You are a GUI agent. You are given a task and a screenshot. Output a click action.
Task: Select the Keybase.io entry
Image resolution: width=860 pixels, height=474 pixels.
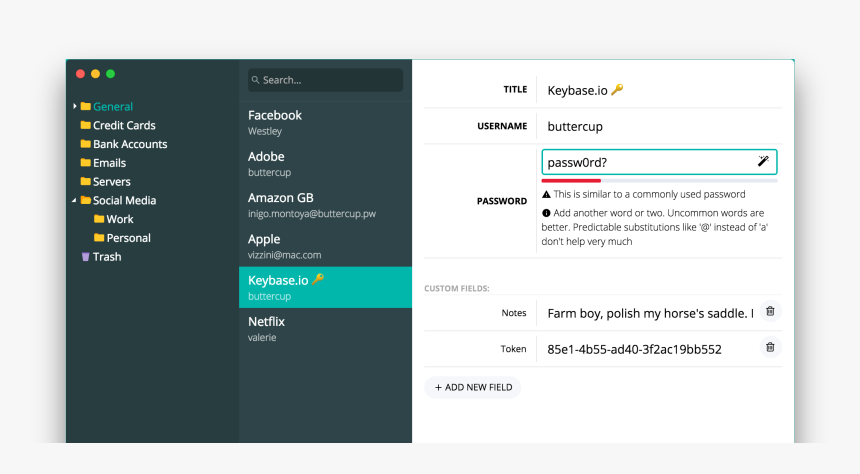point(325,287)
